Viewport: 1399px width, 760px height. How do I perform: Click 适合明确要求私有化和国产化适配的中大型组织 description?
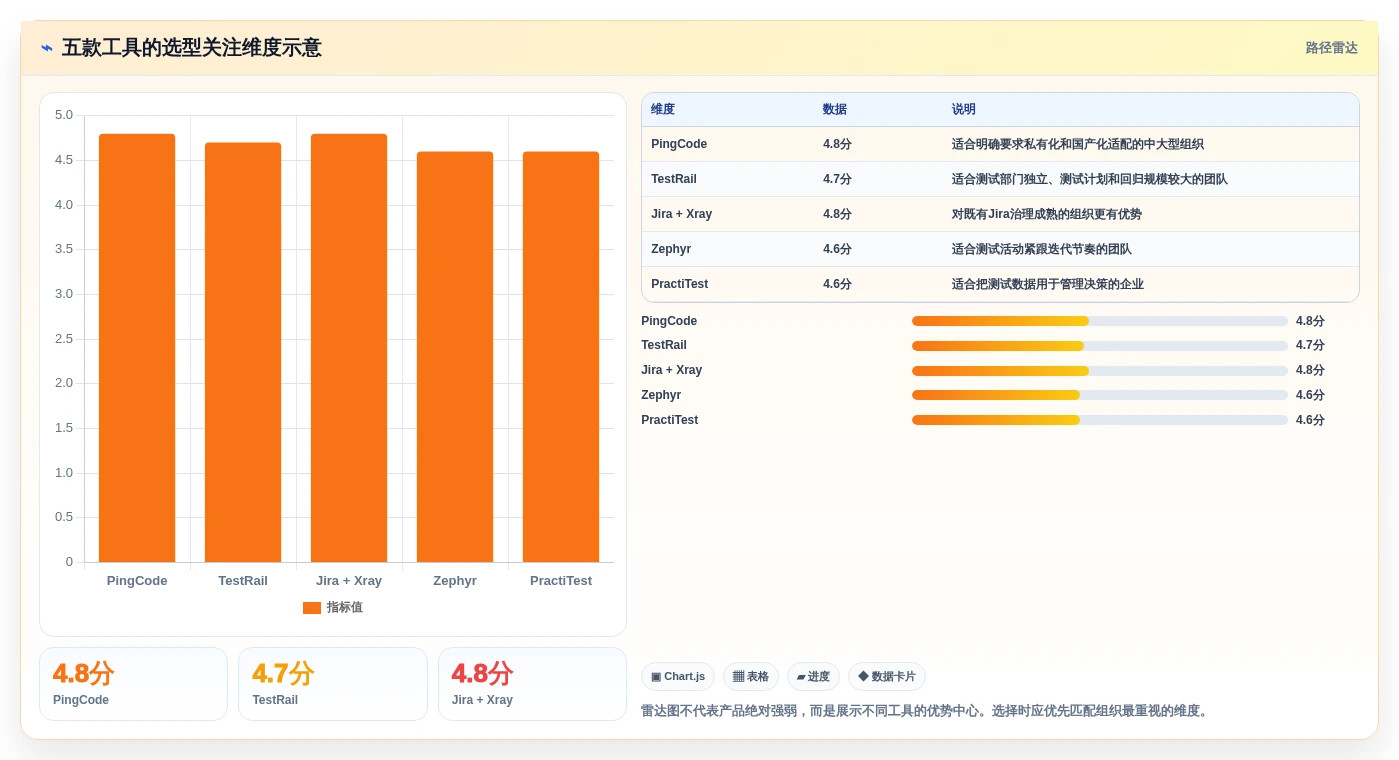pos(1078,144)
